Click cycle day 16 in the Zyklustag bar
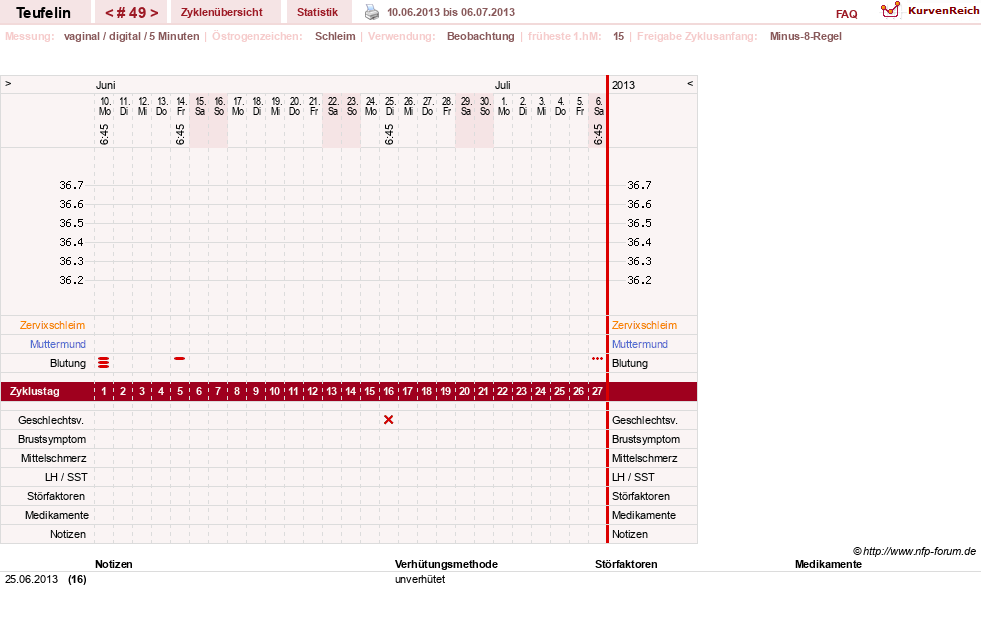This screenshot has height=643, width=981. [389, 392]
